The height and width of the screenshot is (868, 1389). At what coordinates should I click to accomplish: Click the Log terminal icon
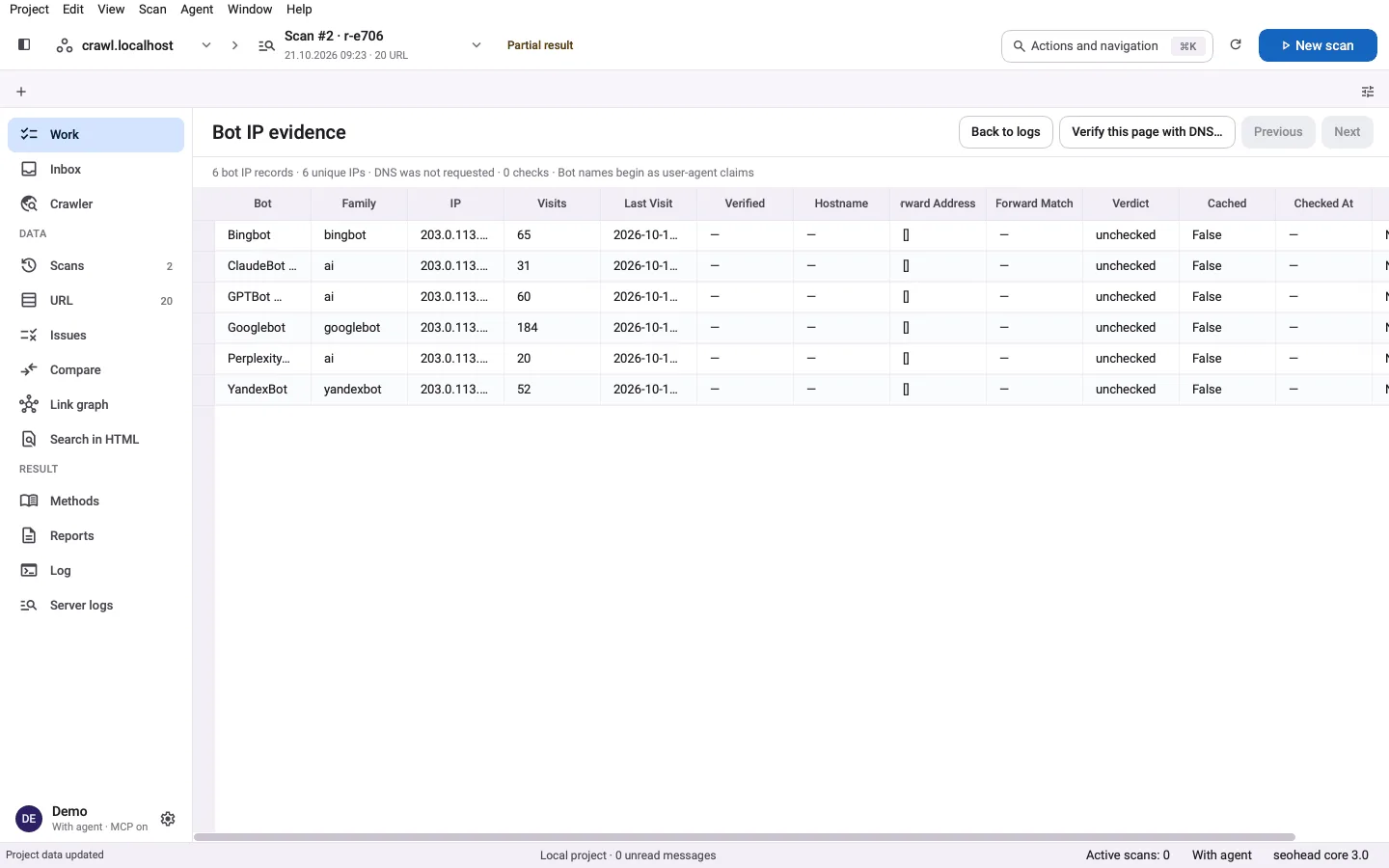pyautogui.click(x=29, y=570)
